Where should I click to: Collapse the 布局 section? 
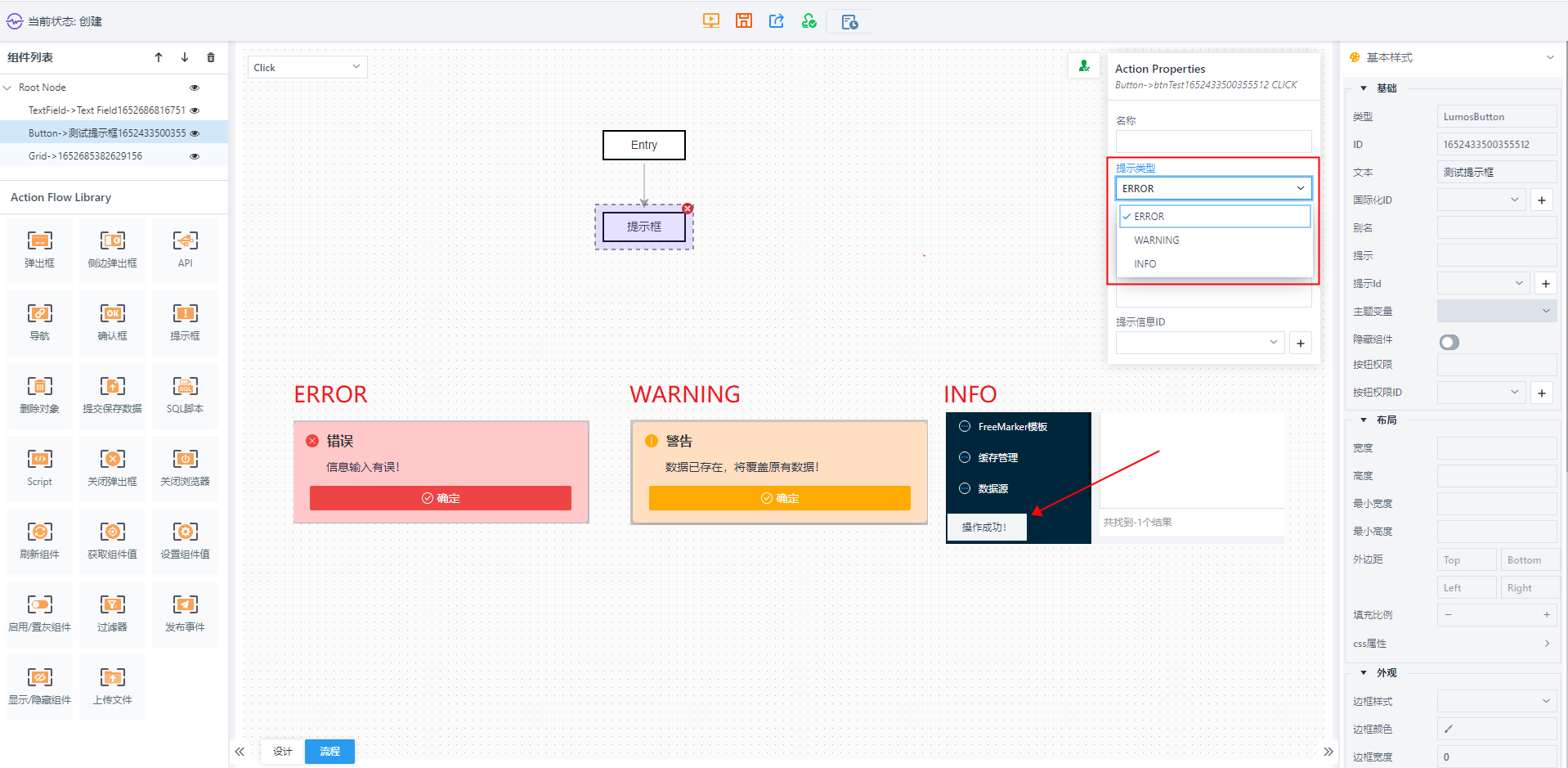[1364, 420]
